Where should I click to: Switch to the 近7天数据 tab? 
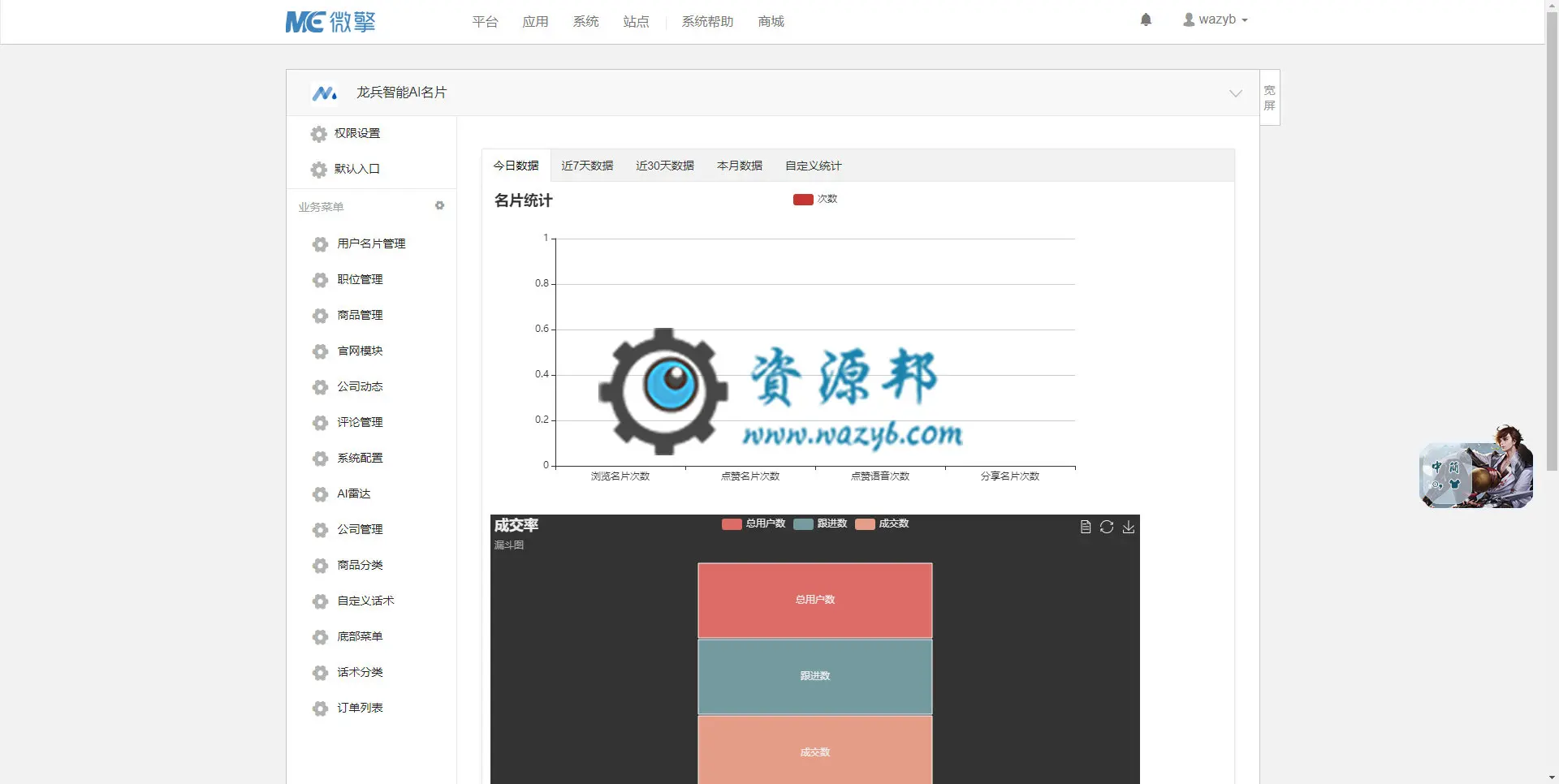[587, 166]
